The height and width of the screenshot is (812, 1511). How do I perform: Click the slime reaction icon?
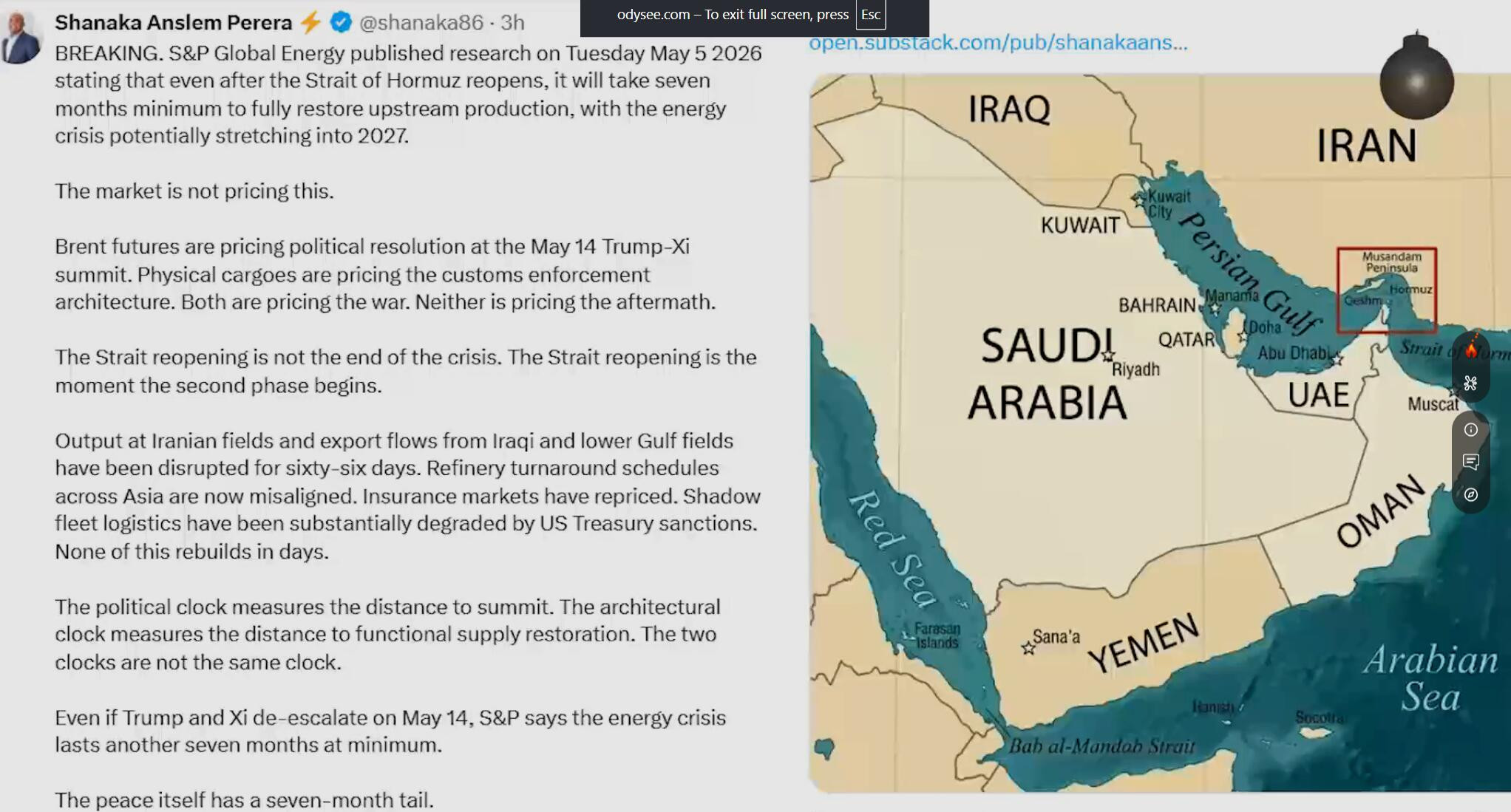tap(1470, 383)
